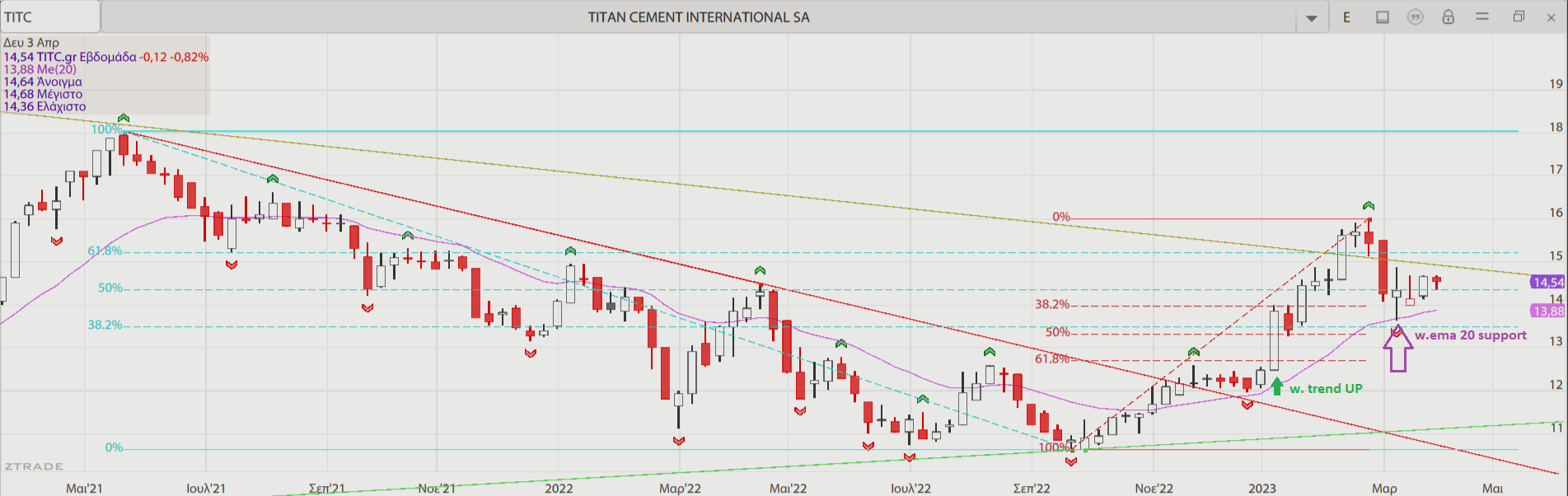Image resolution: width=1568 pixels, height=496 pixels.
Task: Click the Μαϊ'21 time axis label
Action: tap(84, 489)
